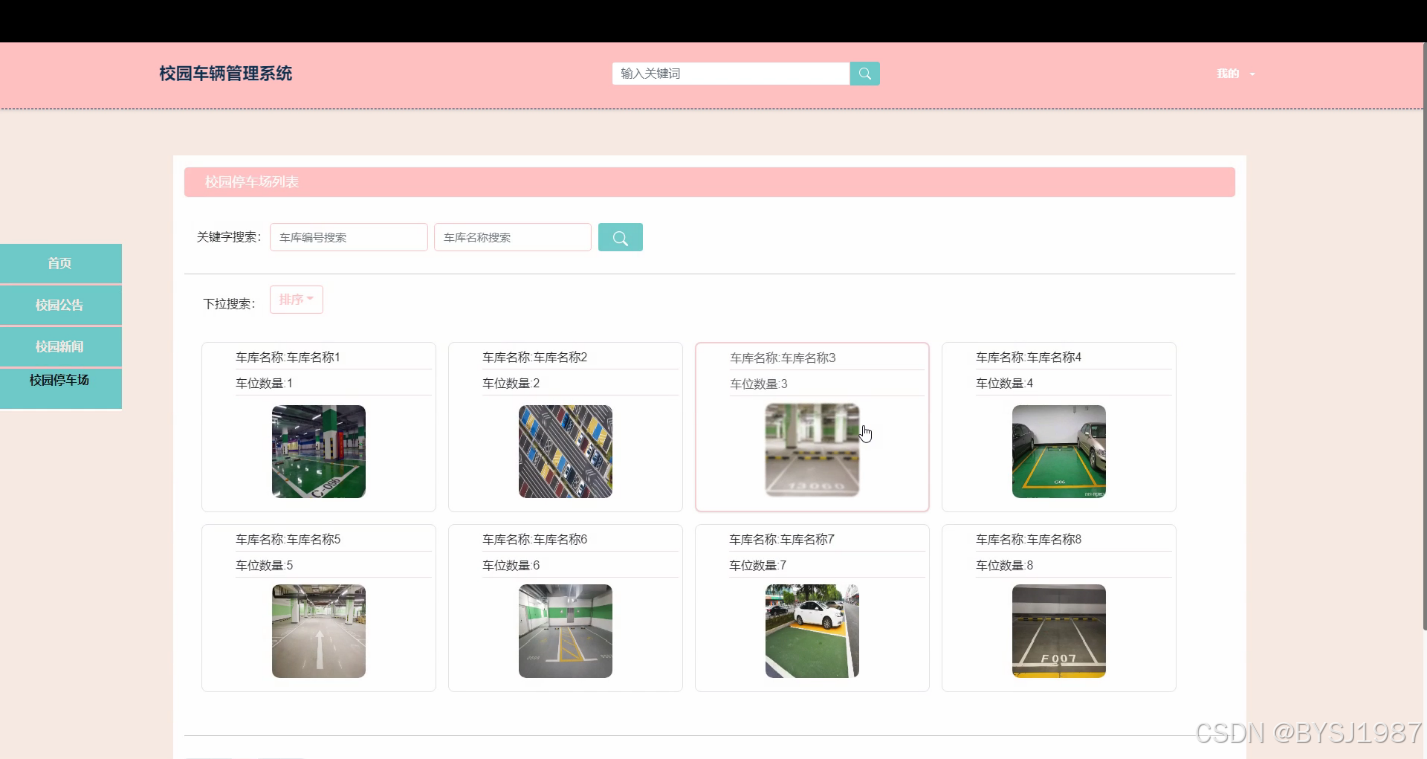Click text 车库名称:车库名称3
Viewport: 1427px width, 759px height.
pyautogui.click(x=782, y=357)
